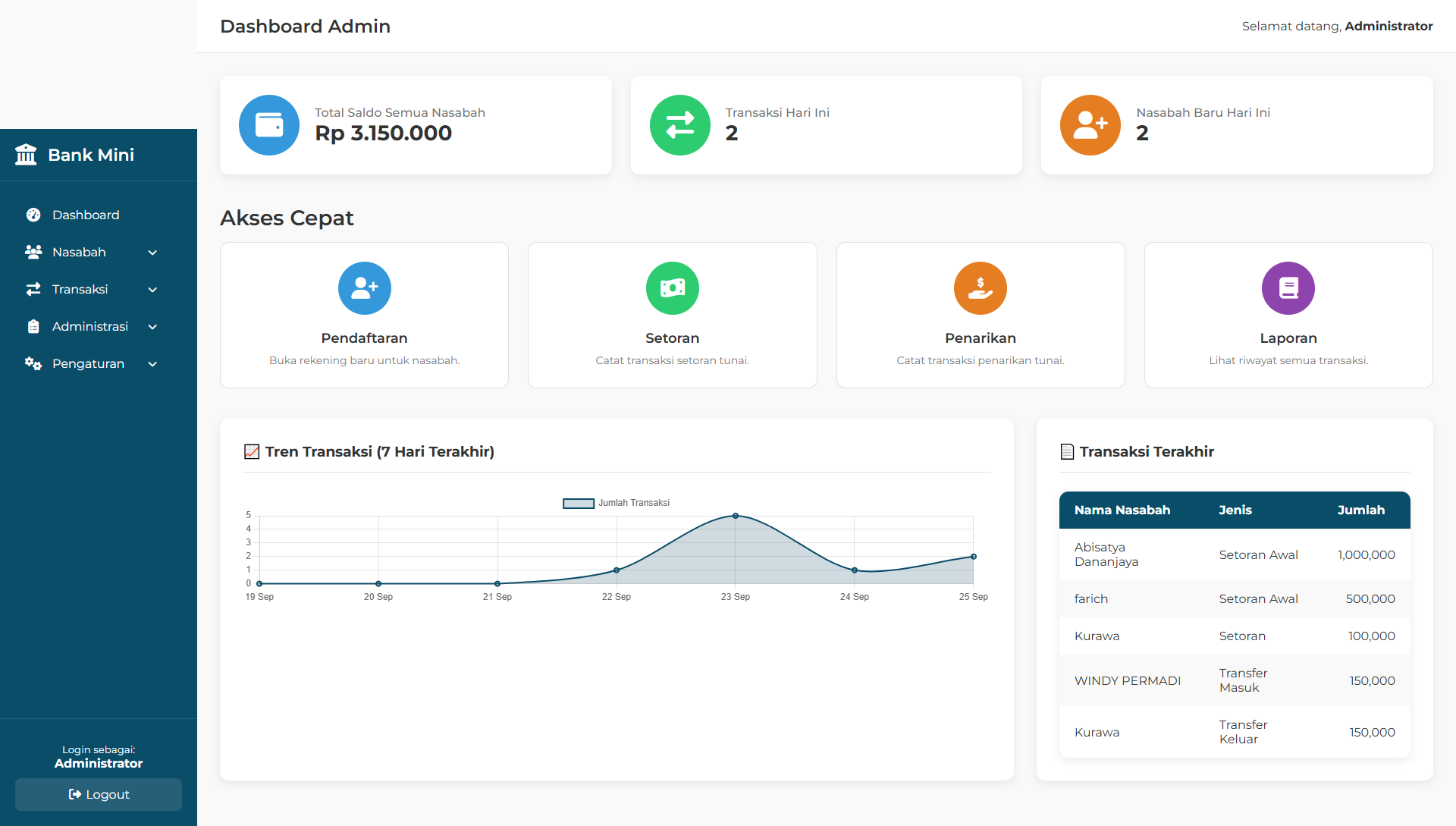The height and width of the screenshot is (826, 1456).
Task: Click the green exchange arrows transaction icon
Action: [x=679, y=125]
